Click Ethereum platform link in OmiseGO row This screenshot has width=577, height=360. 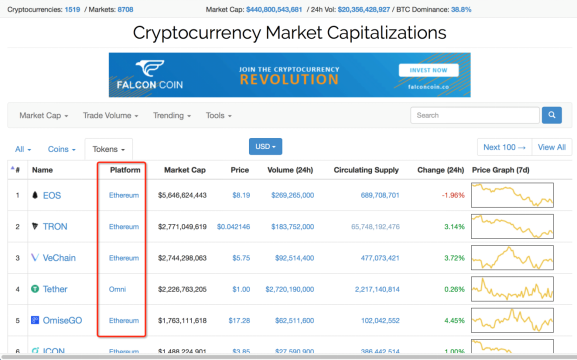coord(124,321)
